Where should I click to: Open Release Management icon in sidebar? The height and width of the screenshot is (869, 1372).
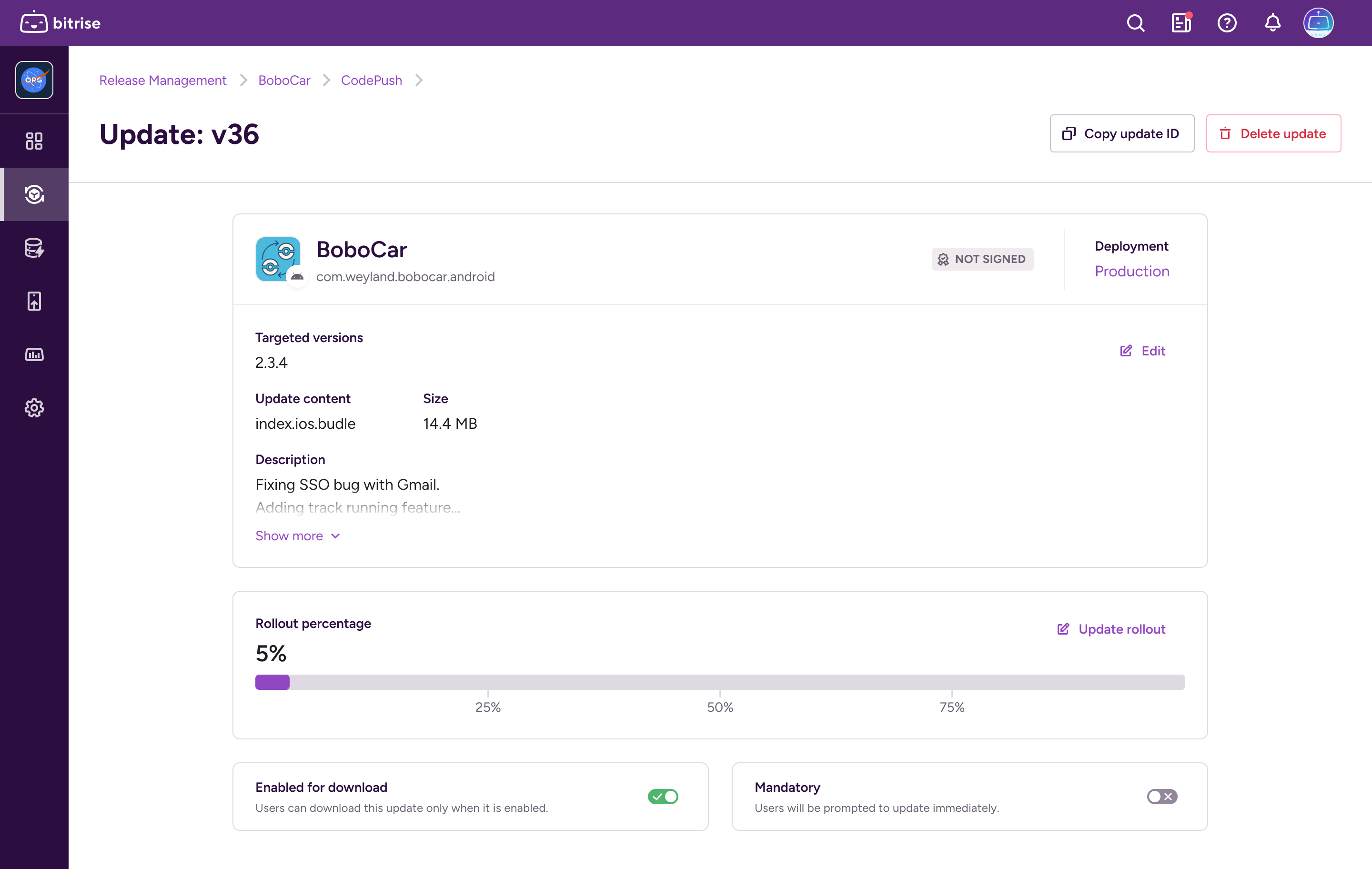pos(34,194)
